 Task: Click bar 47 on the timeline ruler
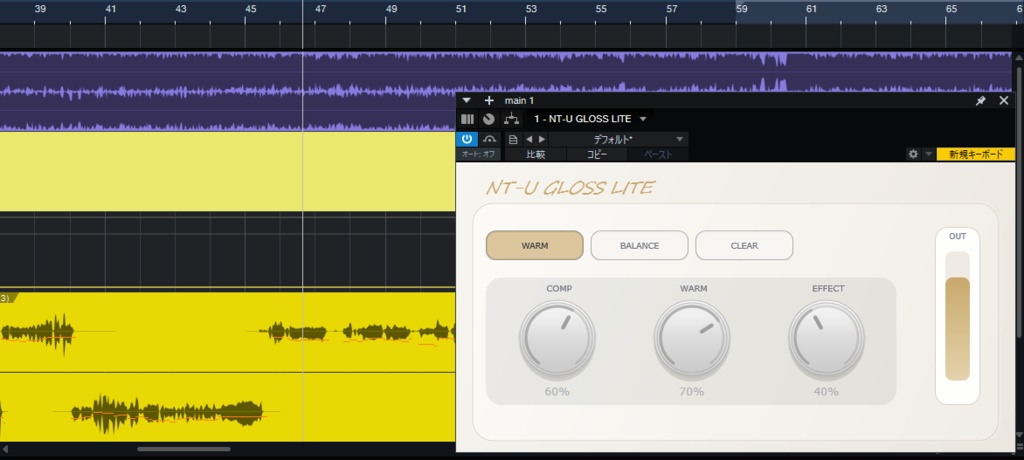click(320, 9)
